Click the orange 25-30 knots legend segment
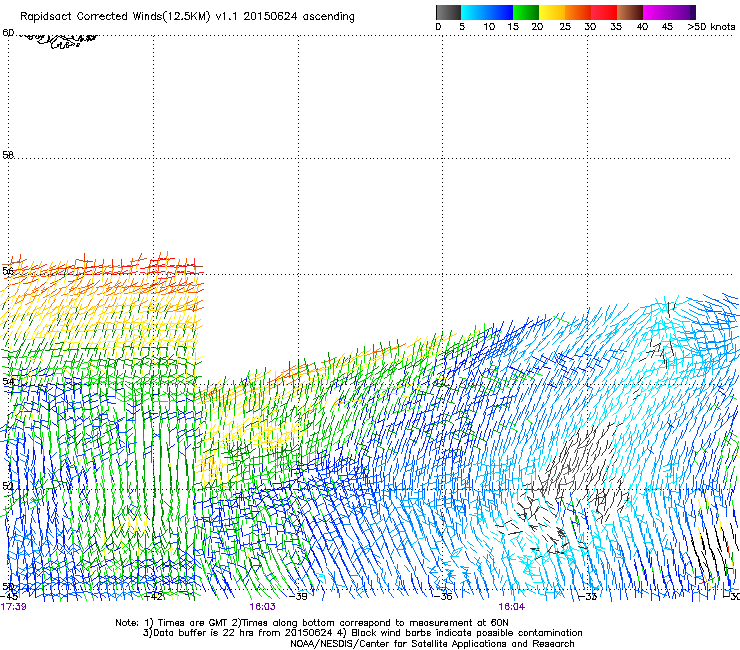 pyautogui.click(x=578, y=12)
